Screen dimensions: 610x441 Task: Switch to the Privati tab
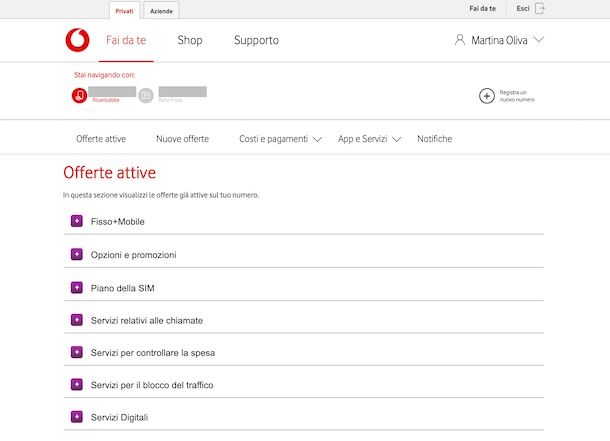click(124, 11)
